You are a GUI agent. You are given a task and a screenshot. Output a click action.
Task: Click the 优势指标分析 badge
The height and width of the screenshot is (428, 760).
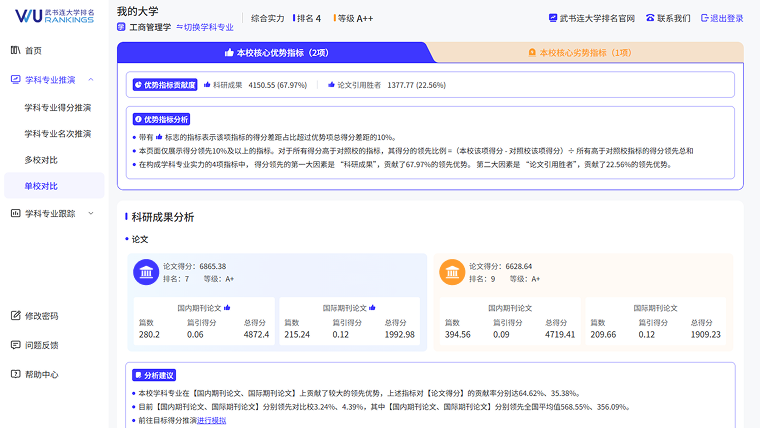pyautogui.click(x=161, y=119)
